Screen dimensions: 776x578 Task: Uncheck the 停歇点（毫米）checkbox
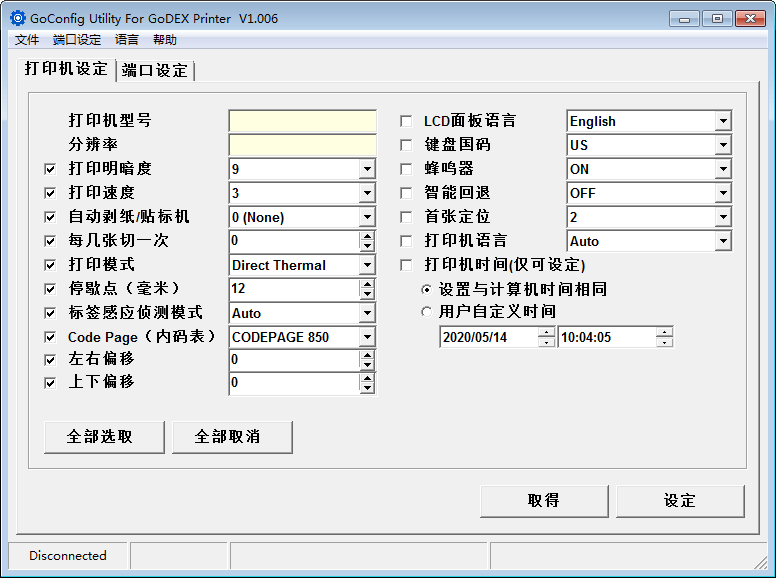coord(50,289)
